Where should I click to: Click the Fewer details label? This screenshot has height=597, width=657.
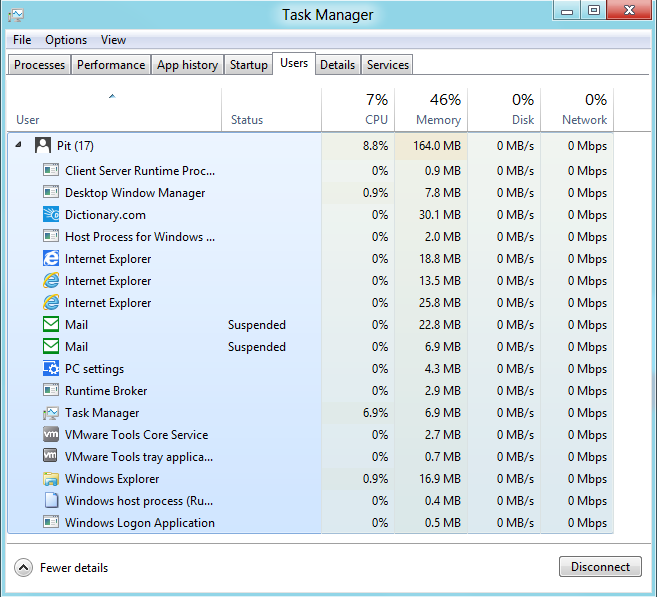click(x=74, y=568)
